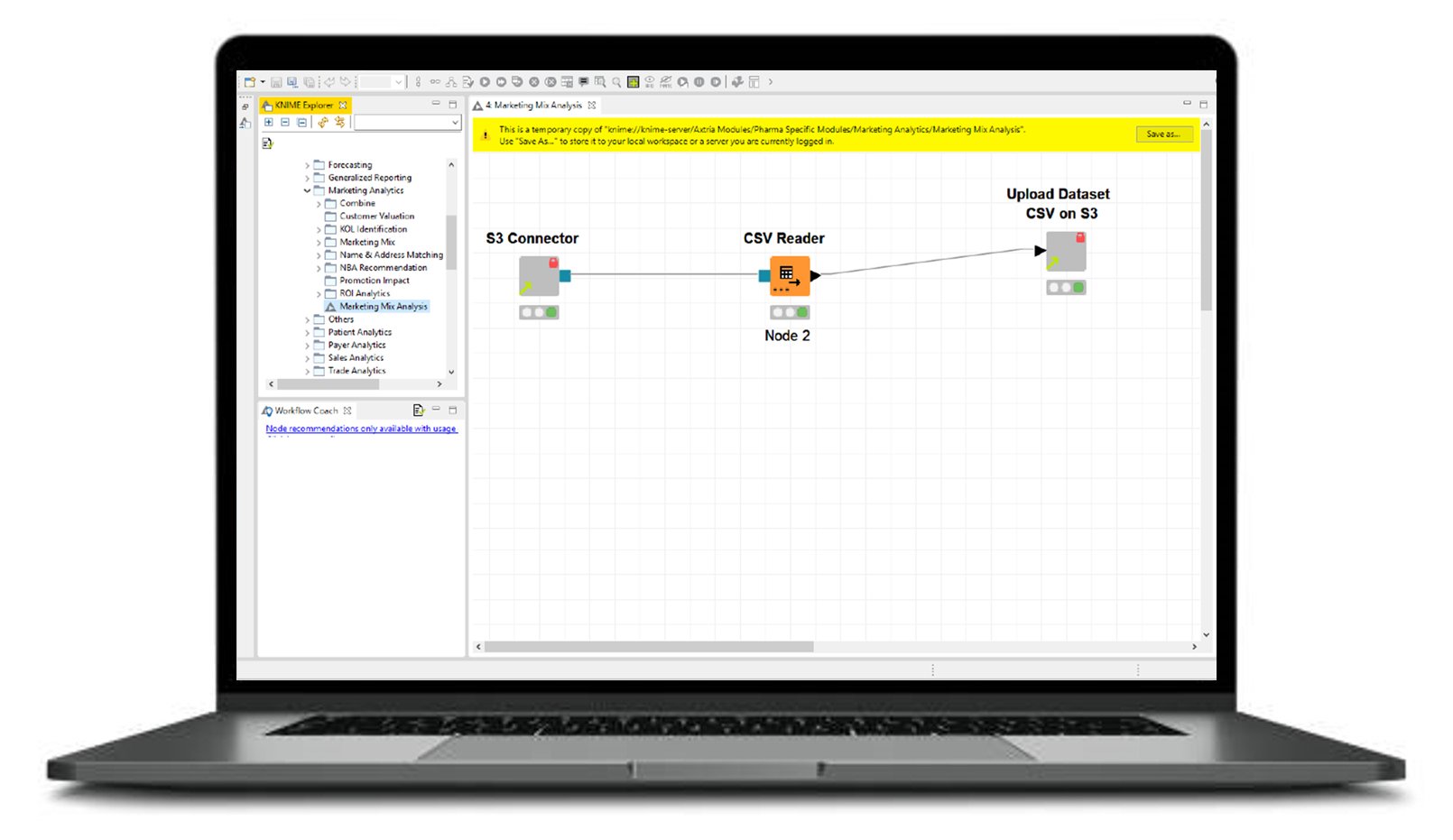Click the open view table-magnifier icon
The width and height of the screenshot is (1453, 840).
pos(599,82)
